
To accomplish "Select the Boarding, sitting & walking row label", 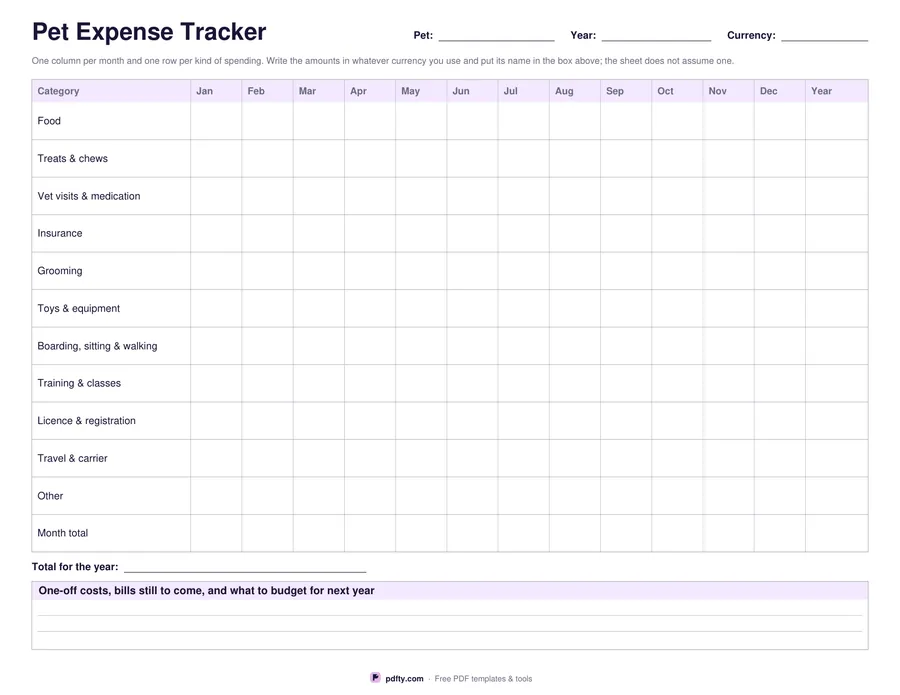I will click(x=97, y=346).
